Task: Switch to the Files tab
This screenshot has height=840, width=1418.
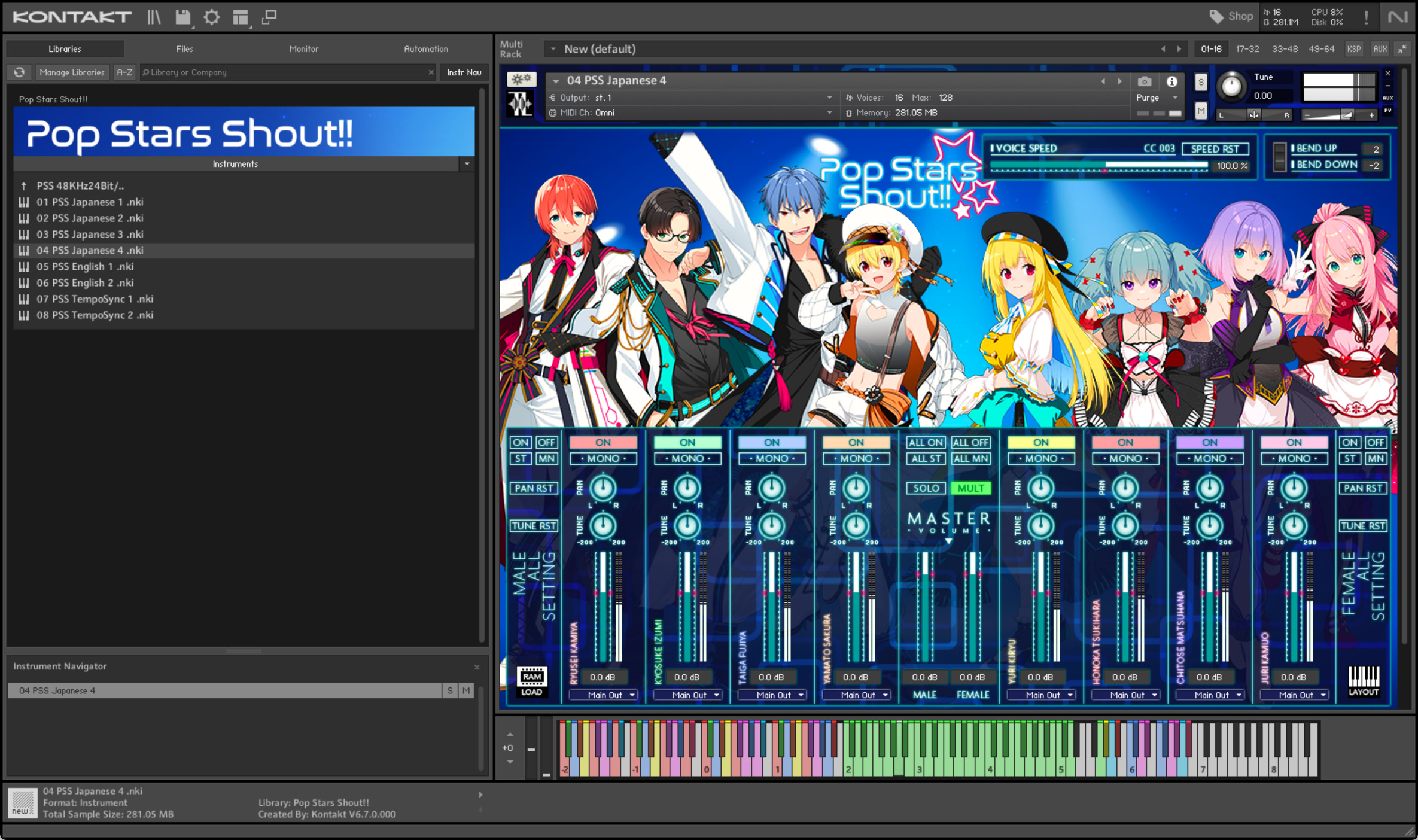Action: [x=184, y=49]
